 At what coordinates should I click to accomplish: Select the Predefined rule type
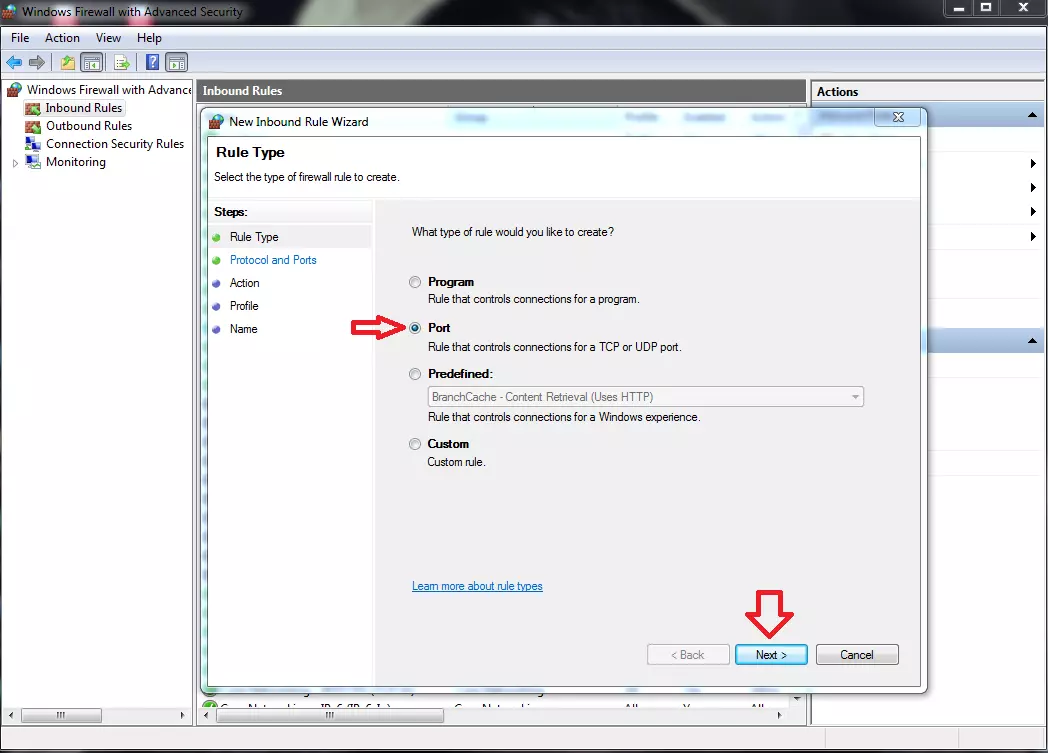tap(415, 374)
